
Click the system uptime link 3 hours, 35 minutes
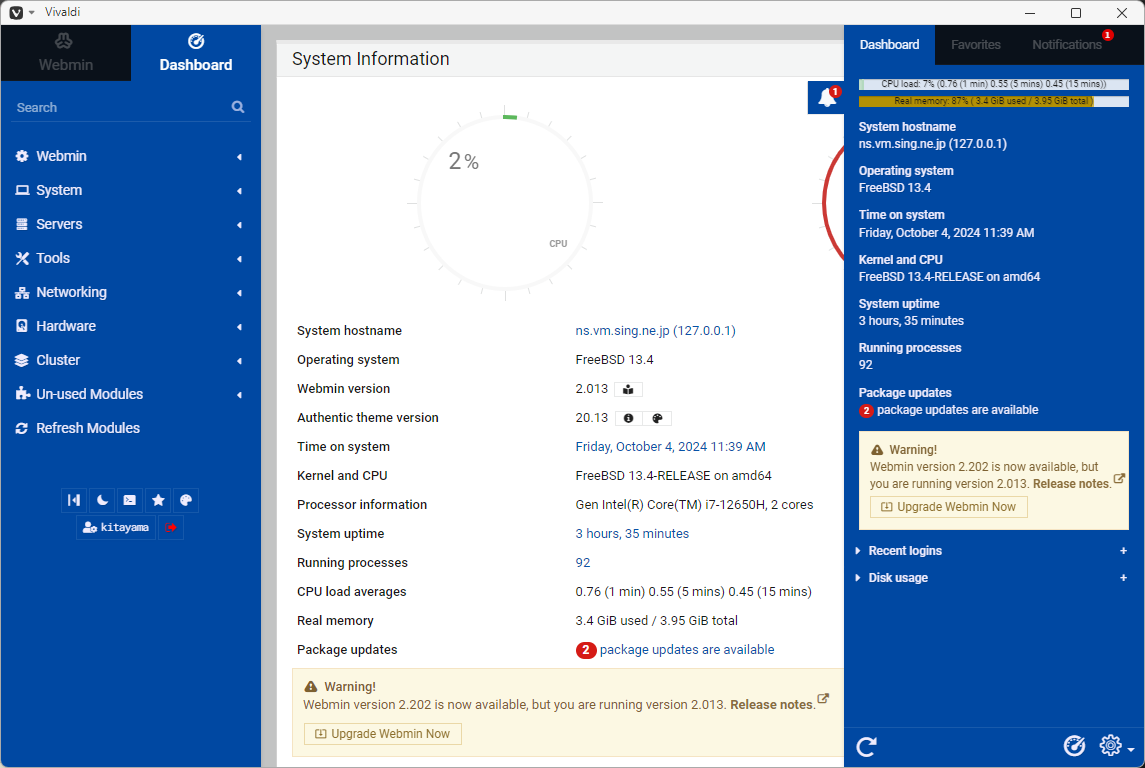pyautogui.click(x=632, y=534)
